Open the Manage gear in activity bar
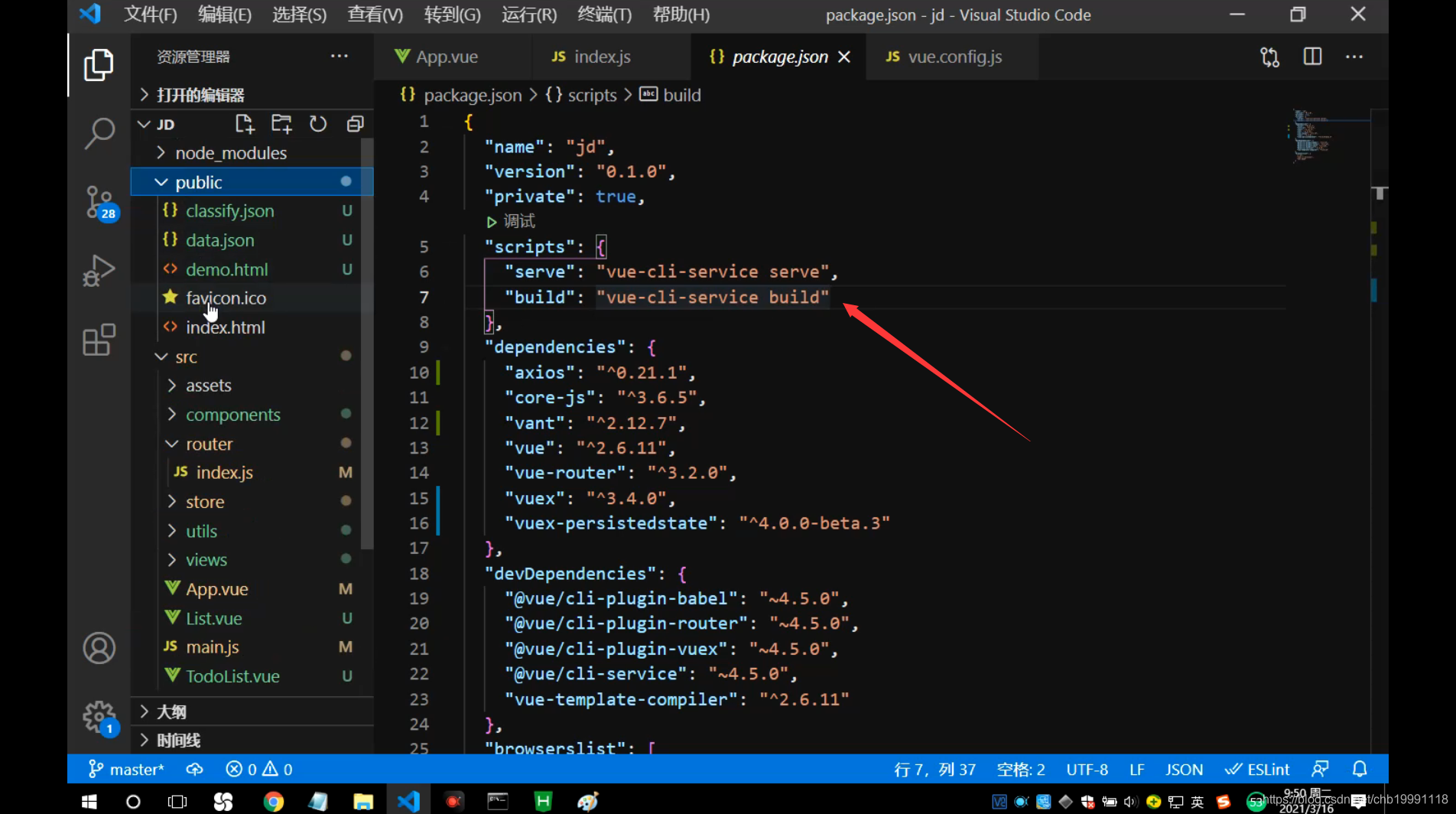The width and height of the screenshot is (1456, 814). (99, 718)
